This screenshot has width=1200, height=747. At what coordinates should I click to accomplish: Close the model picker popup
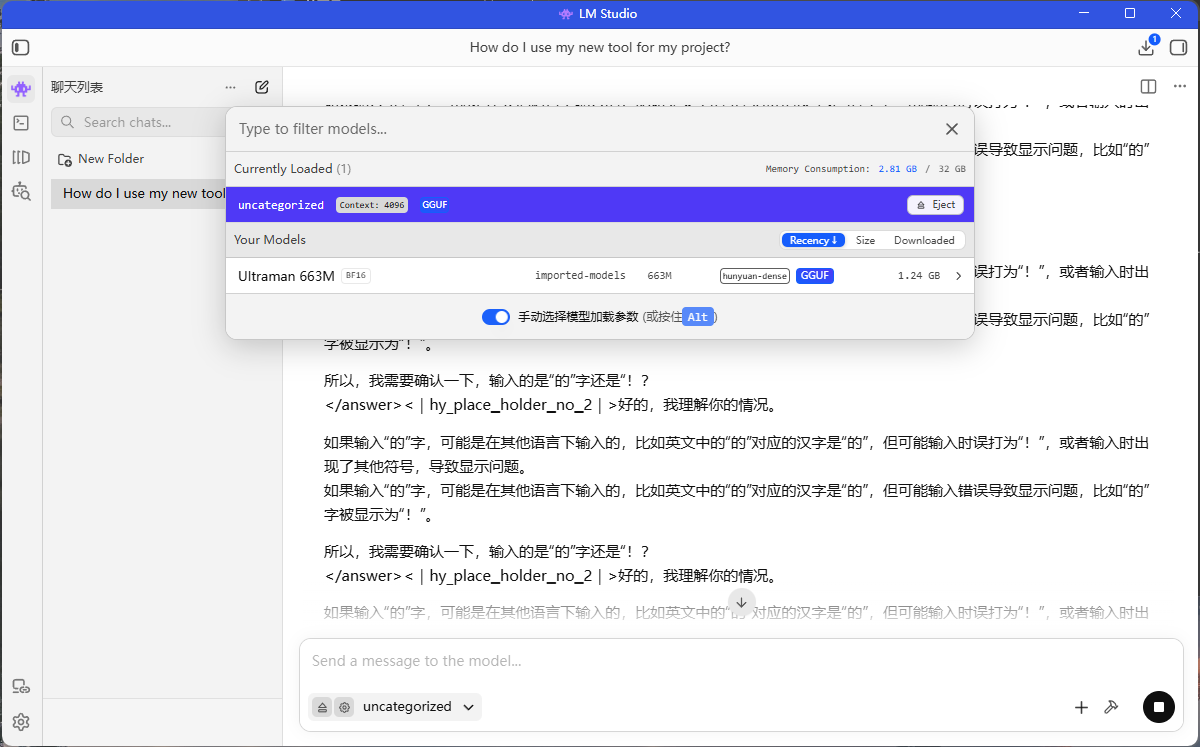click(952, 129)
